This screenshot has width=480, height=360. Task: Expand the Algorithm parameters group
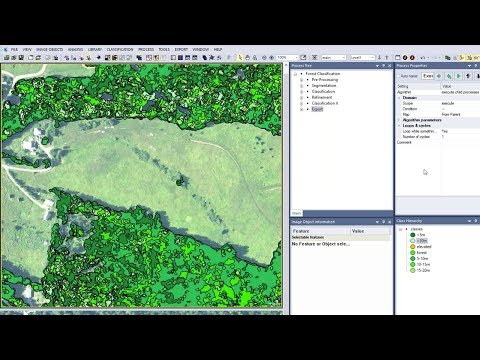click(399, 120)
